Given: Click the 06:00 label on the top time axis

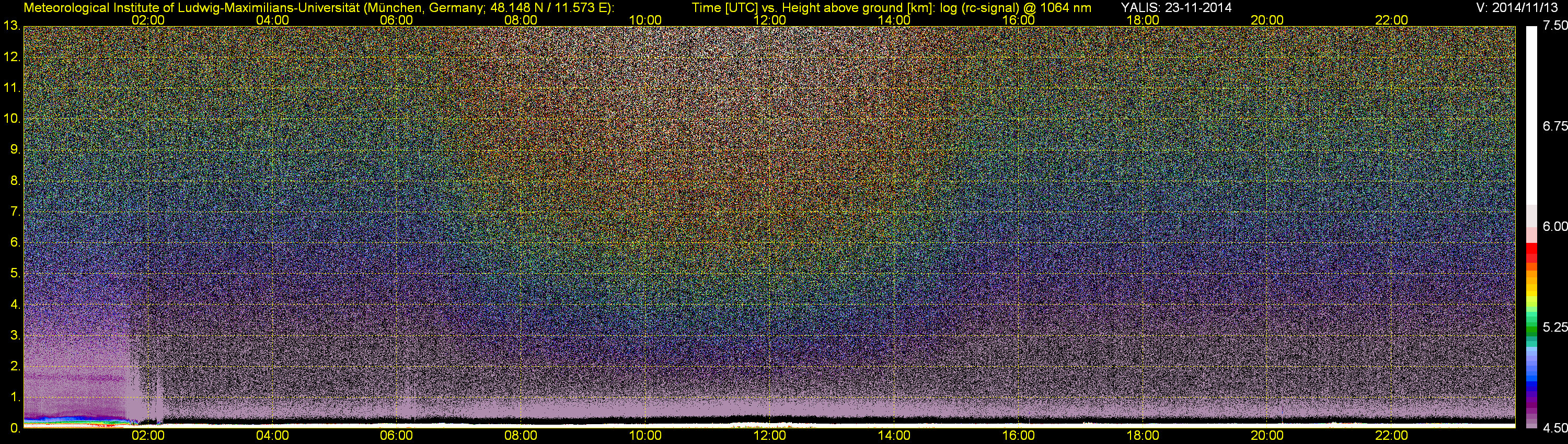Looking at the screenshot, I should (396, 20).
